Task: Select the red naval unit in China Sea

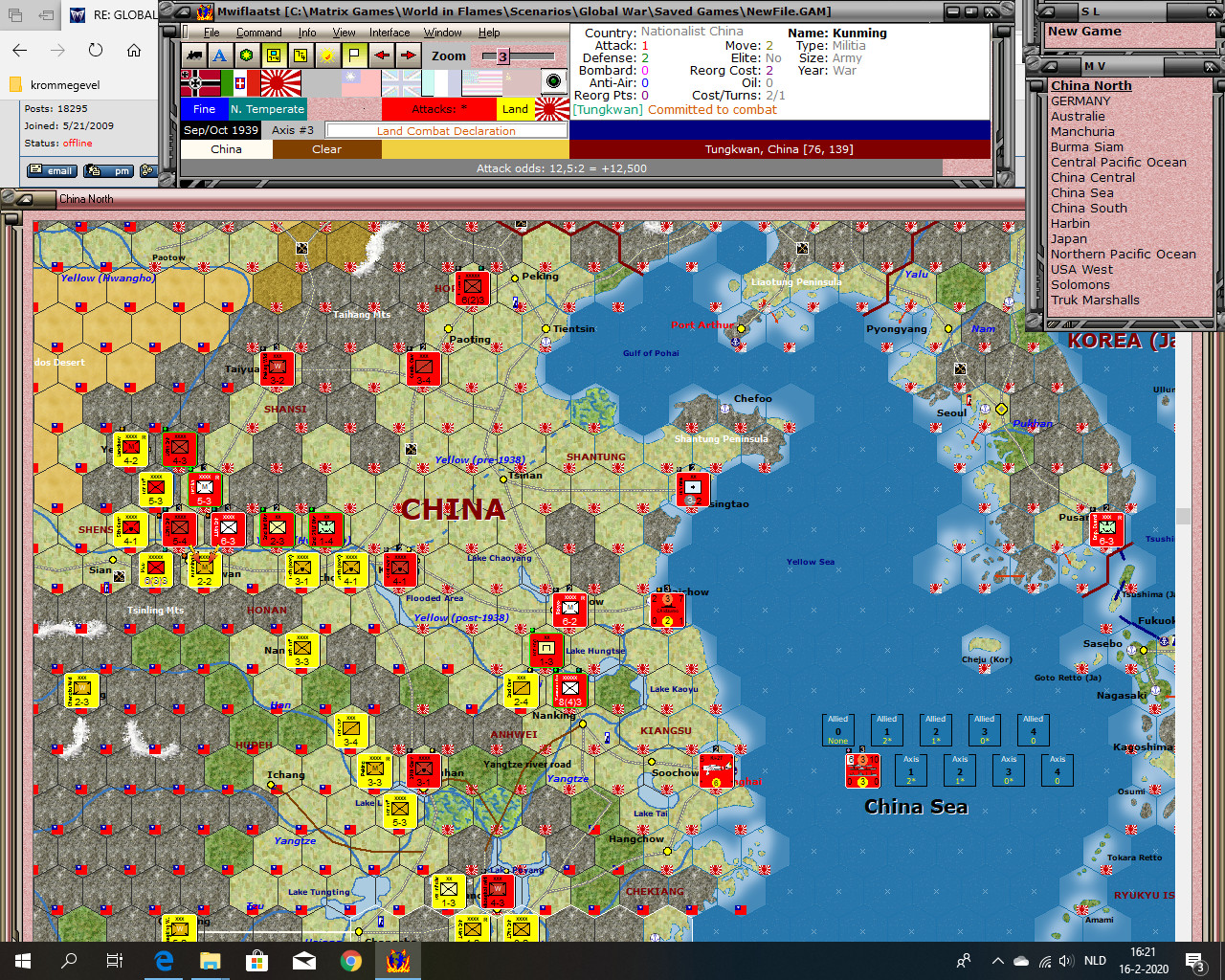Action: (x=862, y=770)
